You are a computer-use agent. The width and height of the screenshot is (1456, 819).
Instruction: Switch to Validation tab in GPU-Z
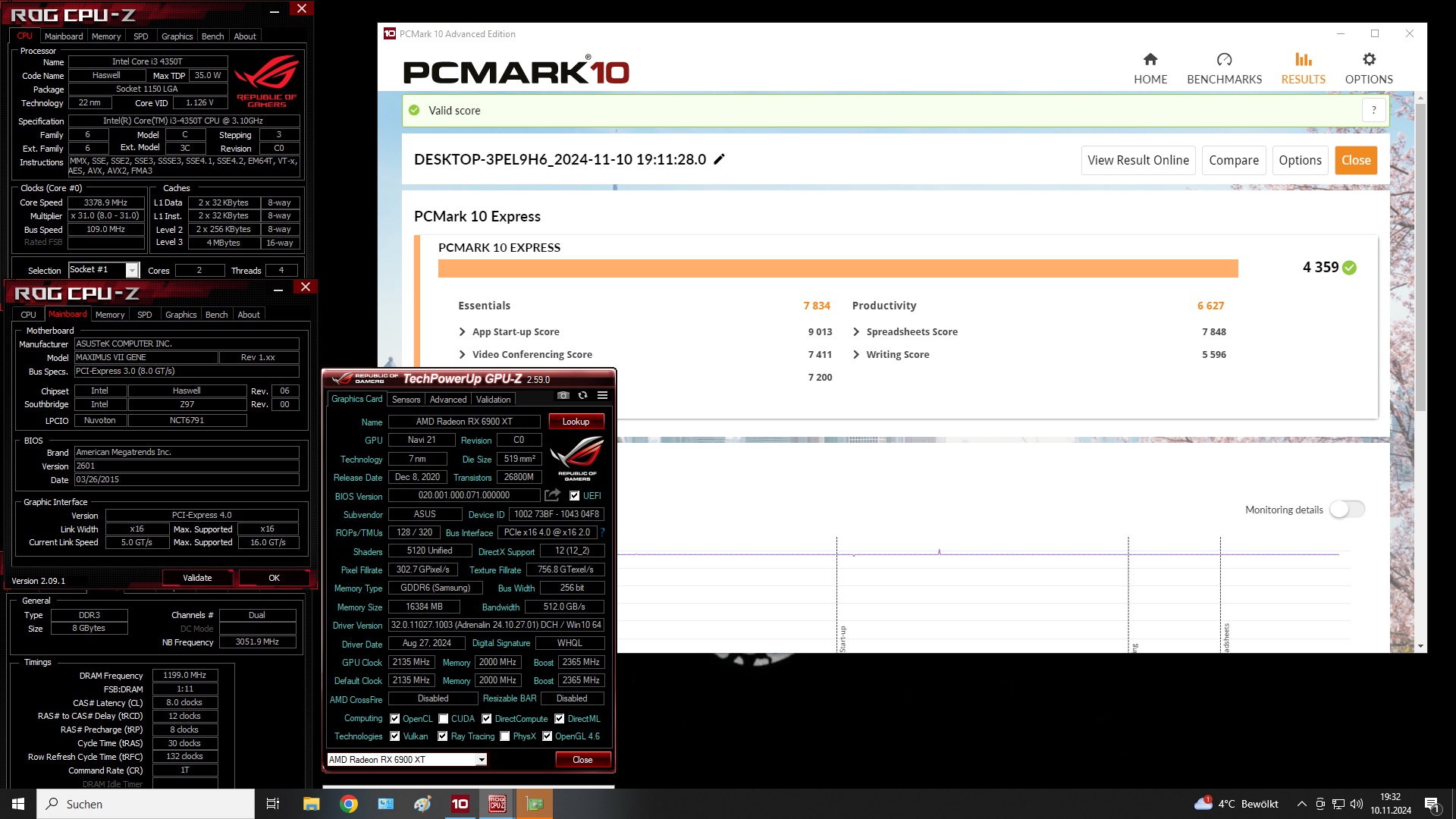tap(493, 400)
